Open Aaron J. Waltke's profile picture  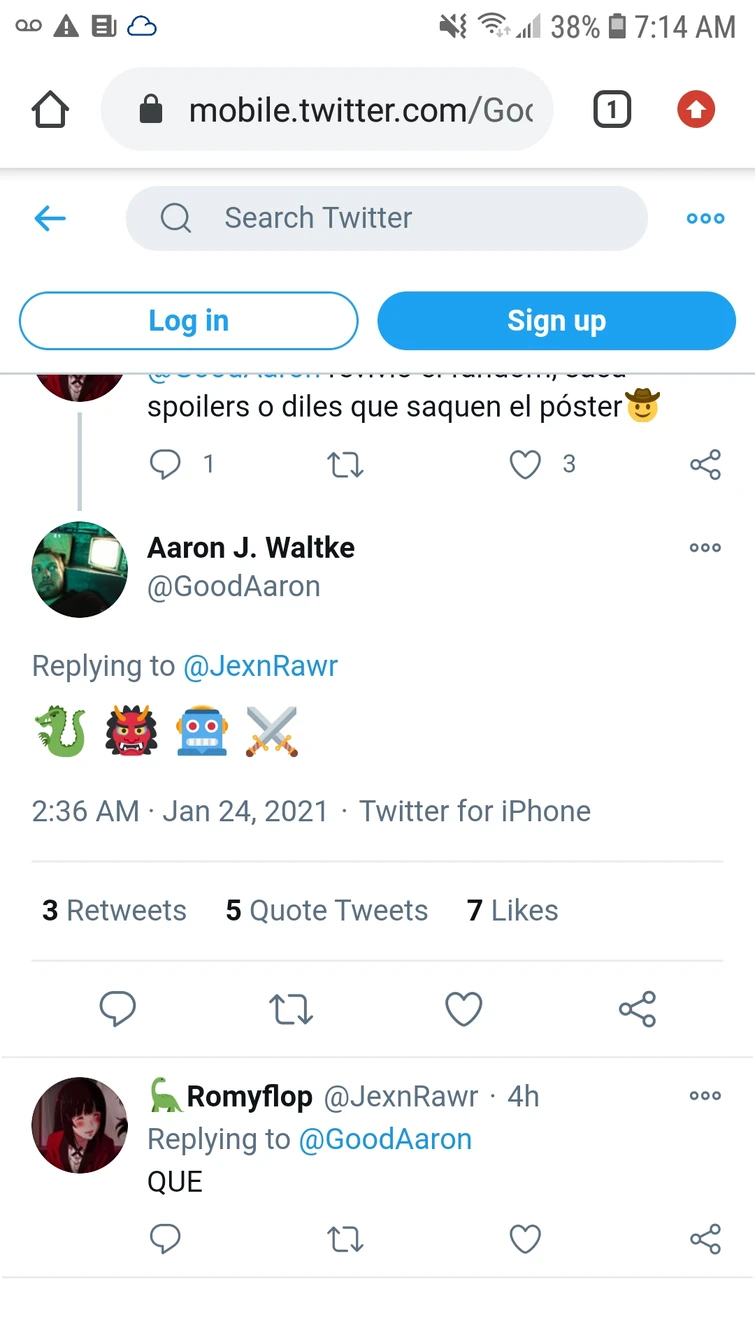[80, 569]
